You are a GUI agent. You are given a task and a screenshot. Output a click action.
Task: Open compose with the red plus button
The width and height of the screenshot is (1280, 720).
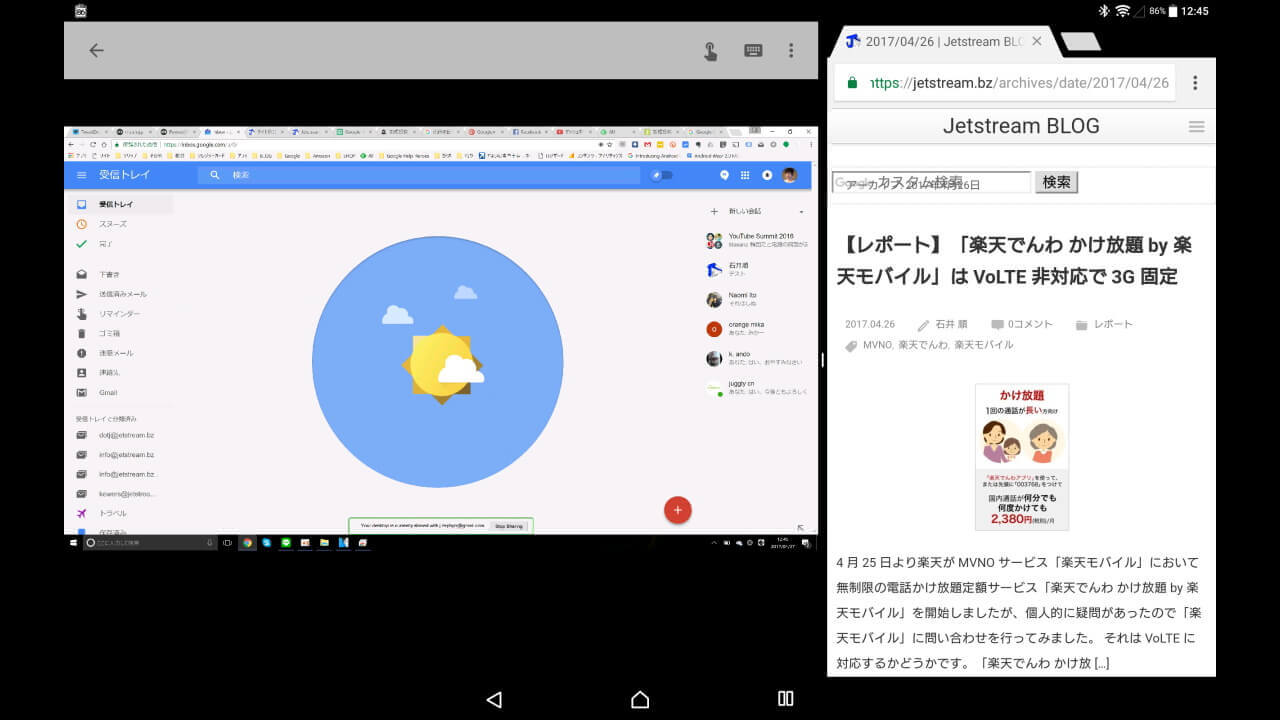[x=678, y=510]
